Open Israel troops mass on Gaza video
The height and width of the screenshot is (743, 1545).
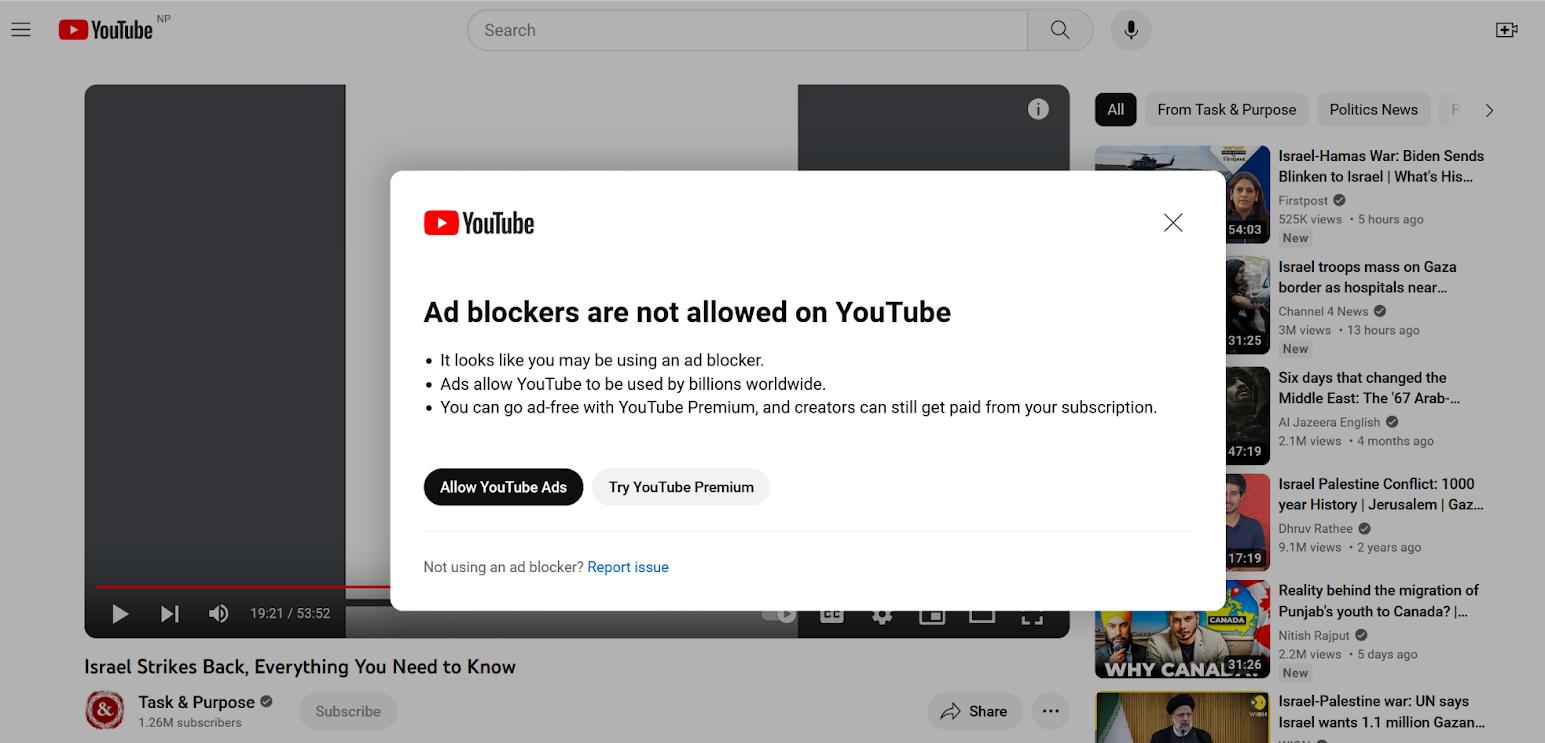point(1367,277)
